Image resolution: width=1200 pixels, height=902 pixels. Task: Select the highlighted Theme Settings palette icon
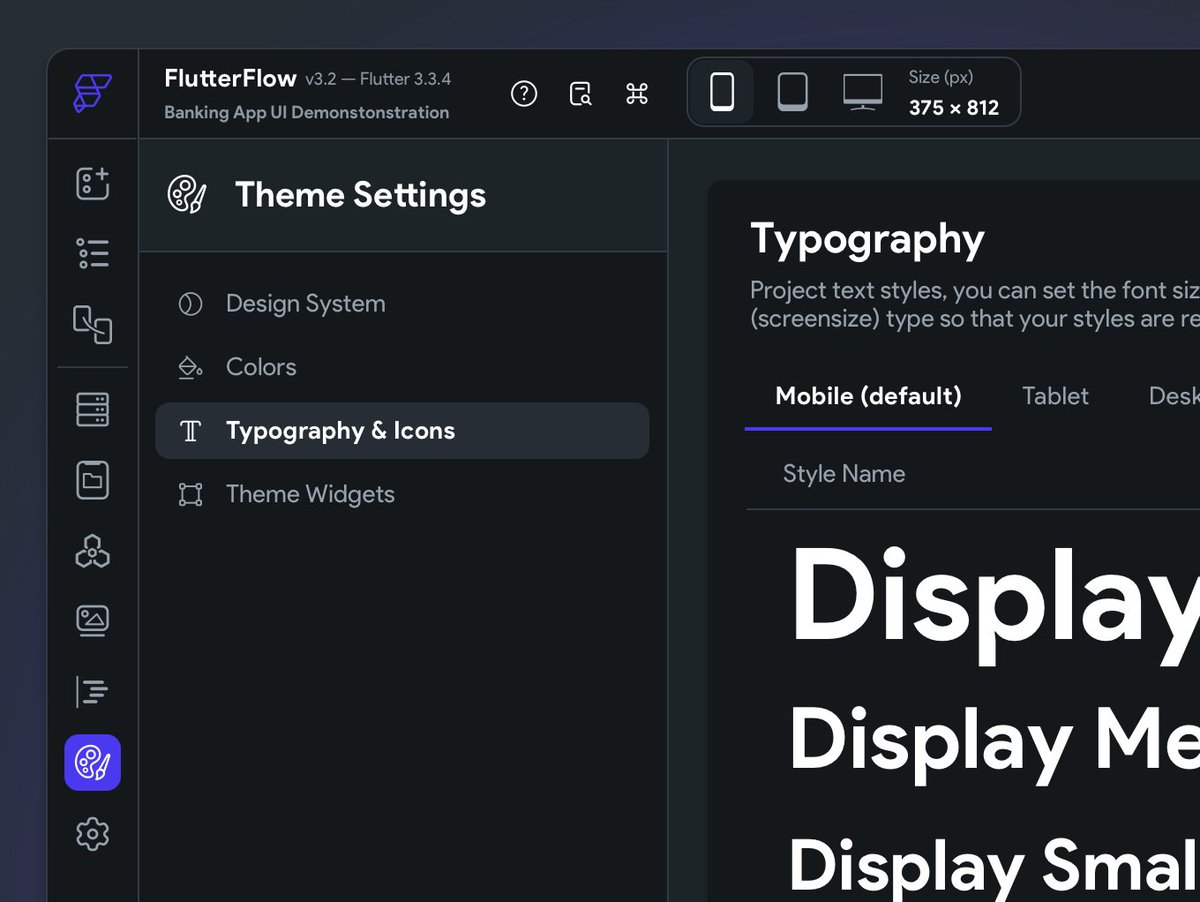point(93,763)
